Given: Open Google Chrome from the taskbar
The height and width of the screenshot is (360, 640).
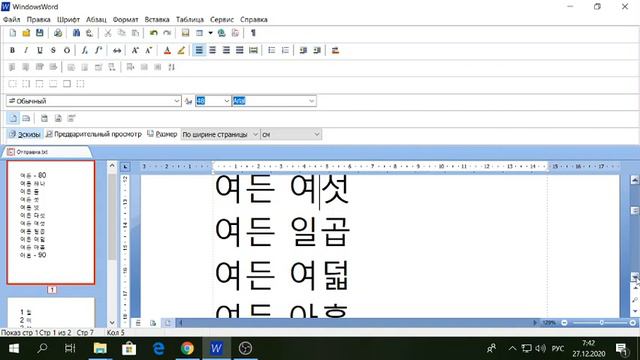Looking at the screenshot, I should click(187, 349).
